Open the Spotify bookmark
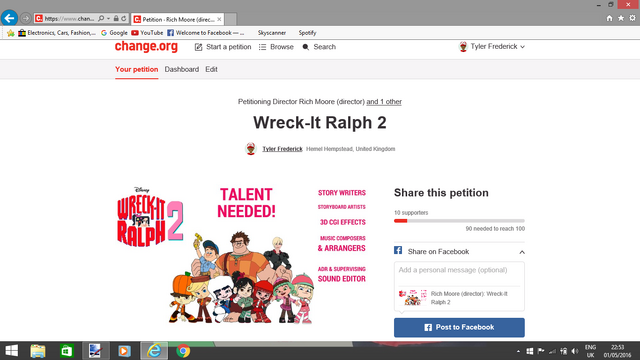Image resolution: width=640 pixels, height=360 pixels. click(307, 33)
